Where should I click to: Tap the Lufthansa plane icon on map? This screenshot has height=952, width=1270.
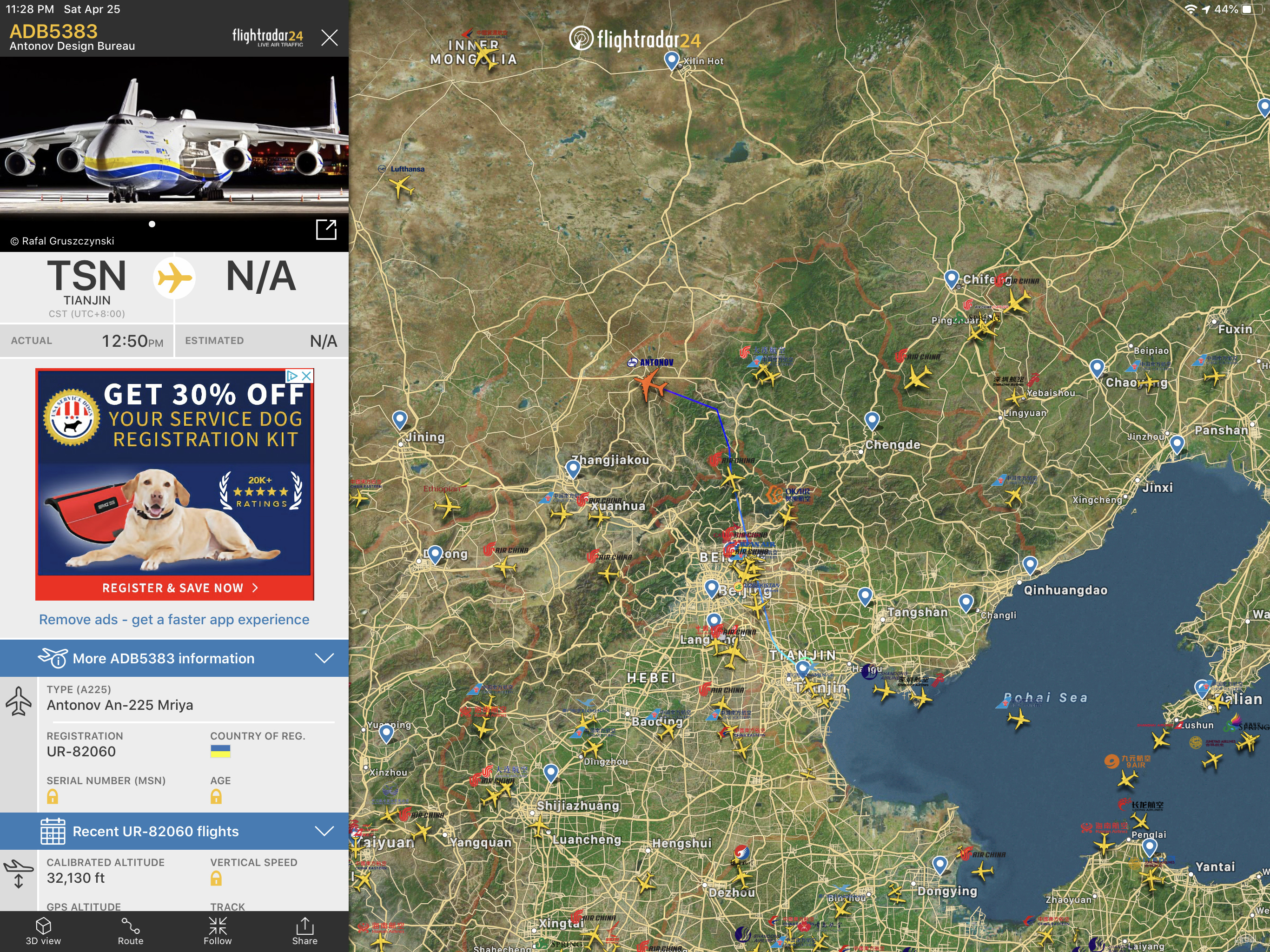click(401, 186)
